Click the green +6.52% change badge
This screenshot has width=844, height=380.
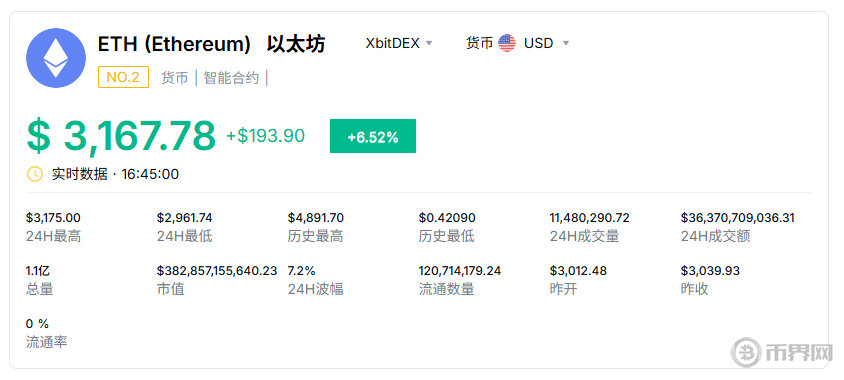pos(372,136)
